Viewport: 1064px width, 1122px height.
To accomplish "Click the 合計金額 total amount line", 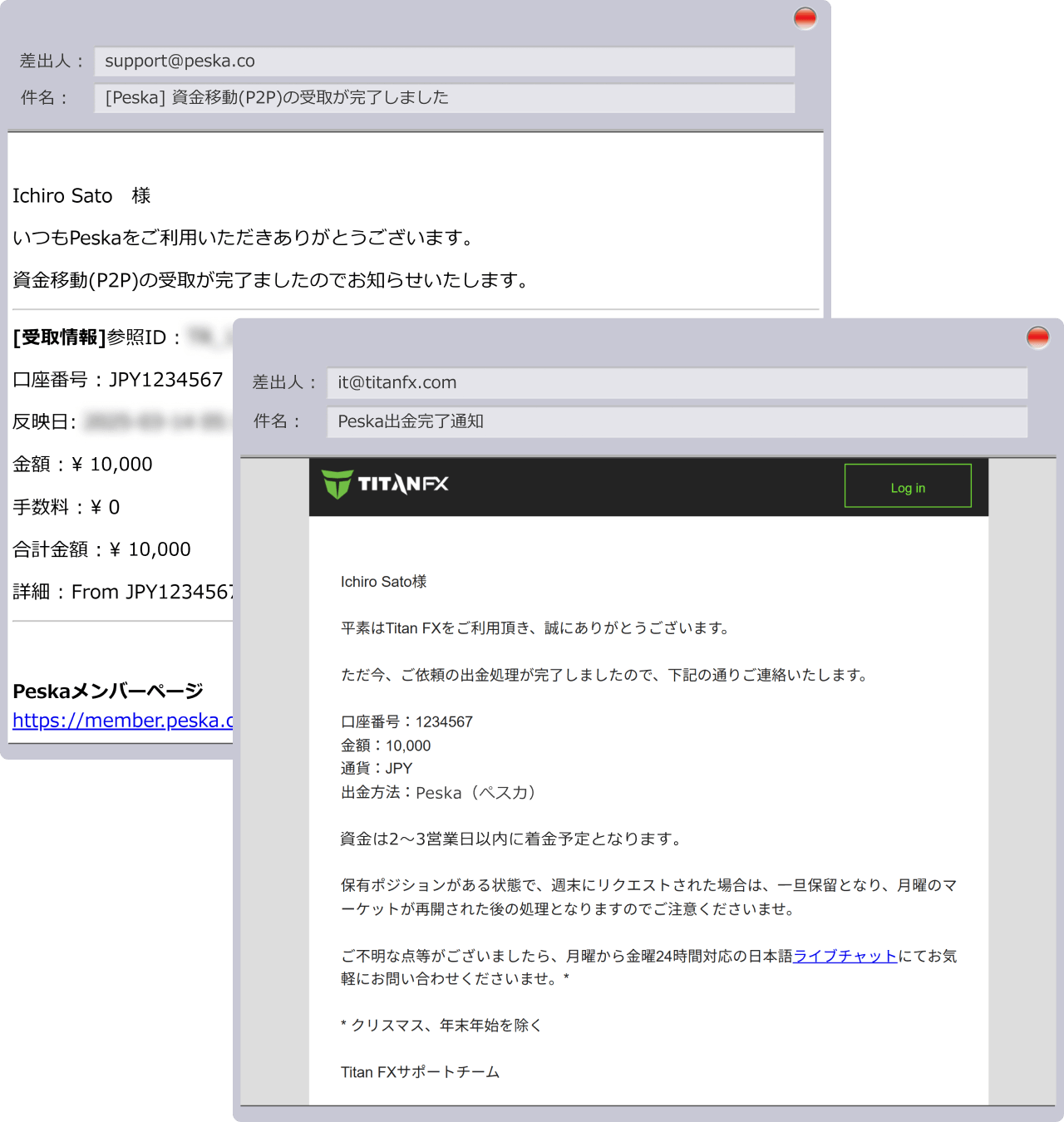I will click(101, 549).
